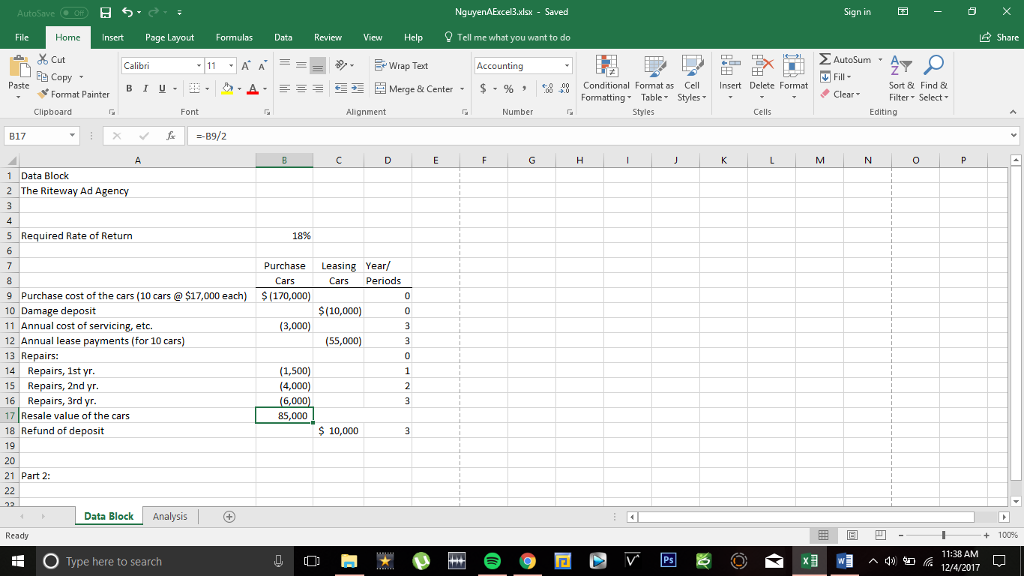Click the Increase Decimal icon

(x=546, y=89)
